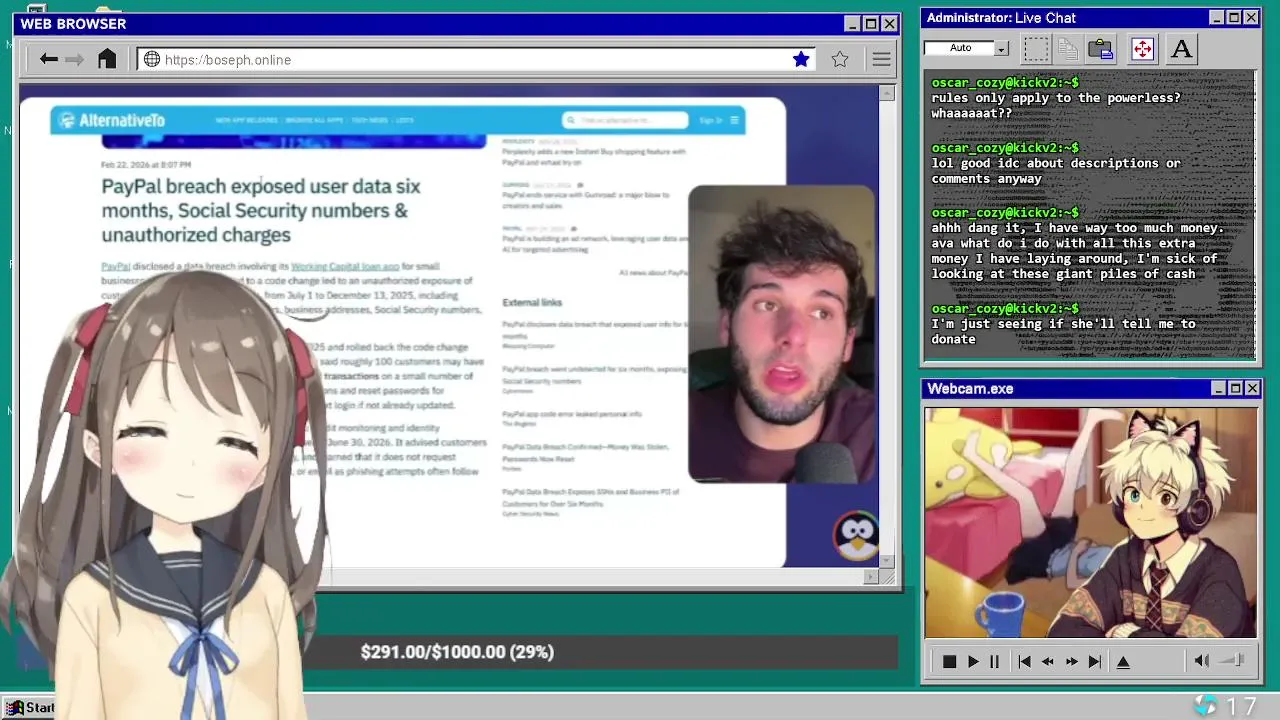
Task: Open the browser home page icon
Action: (x=107, y=59)
